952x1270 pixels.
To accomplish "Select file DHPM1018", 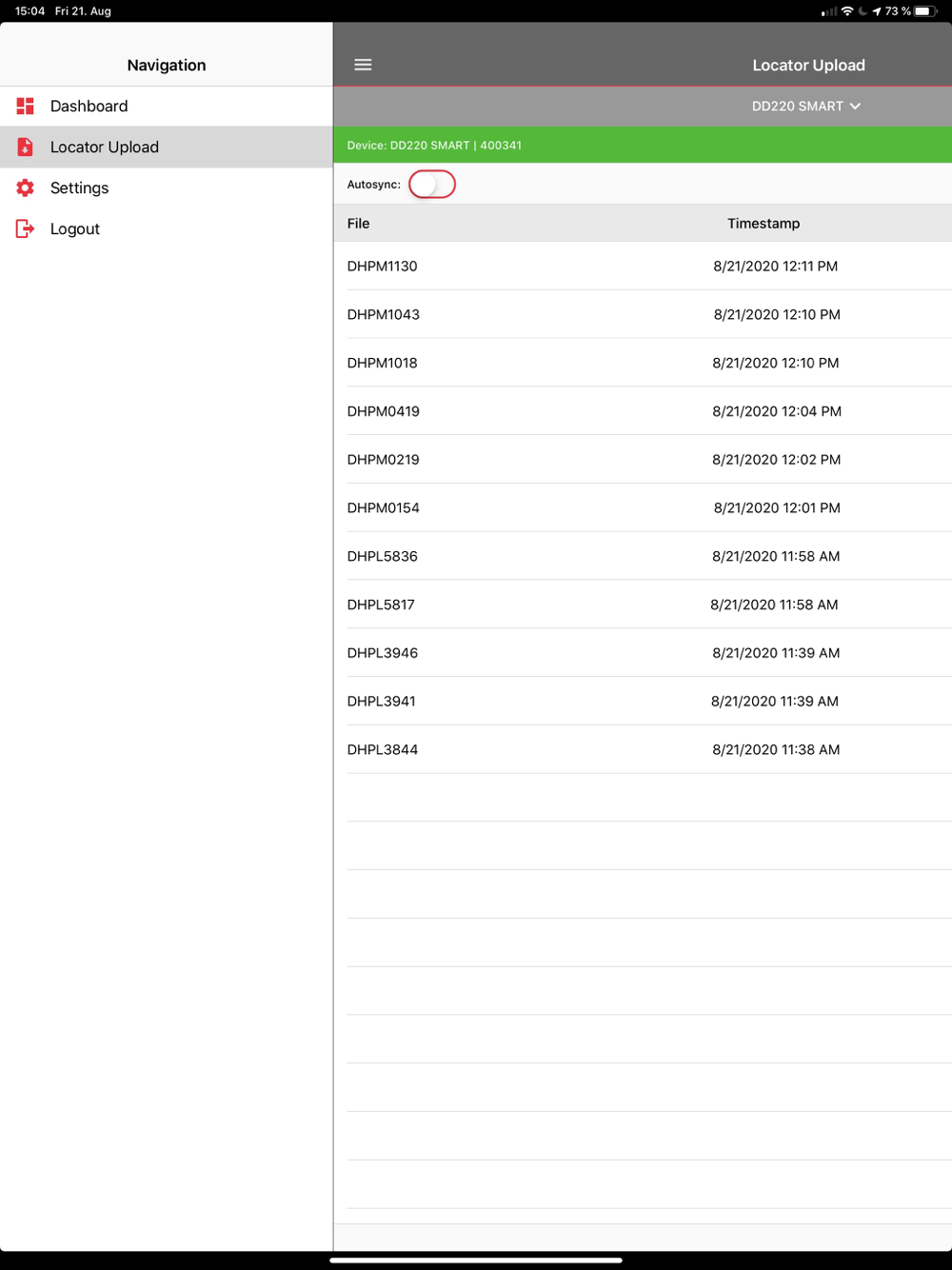I will (x=383, y=363).
